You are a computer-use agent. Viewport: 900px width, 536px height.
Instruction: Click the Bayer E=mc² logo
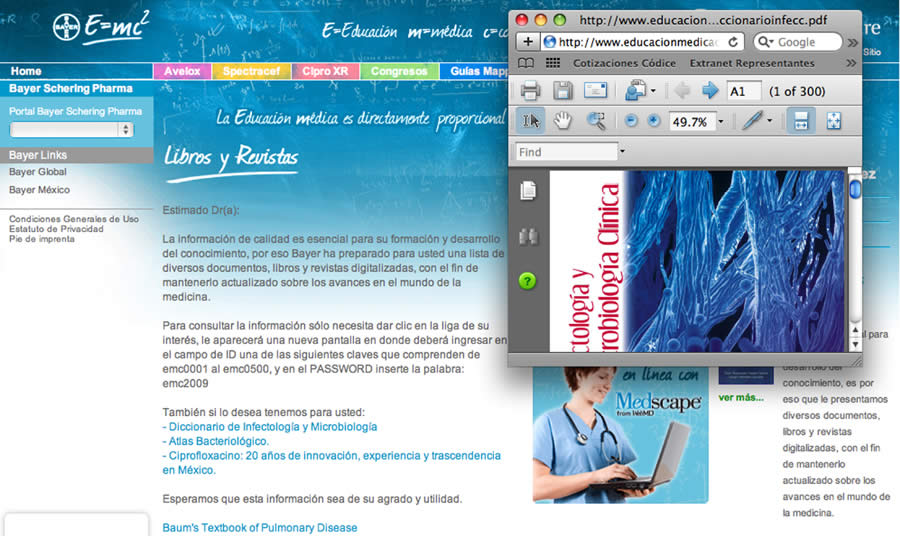click(x=101, y=27)
